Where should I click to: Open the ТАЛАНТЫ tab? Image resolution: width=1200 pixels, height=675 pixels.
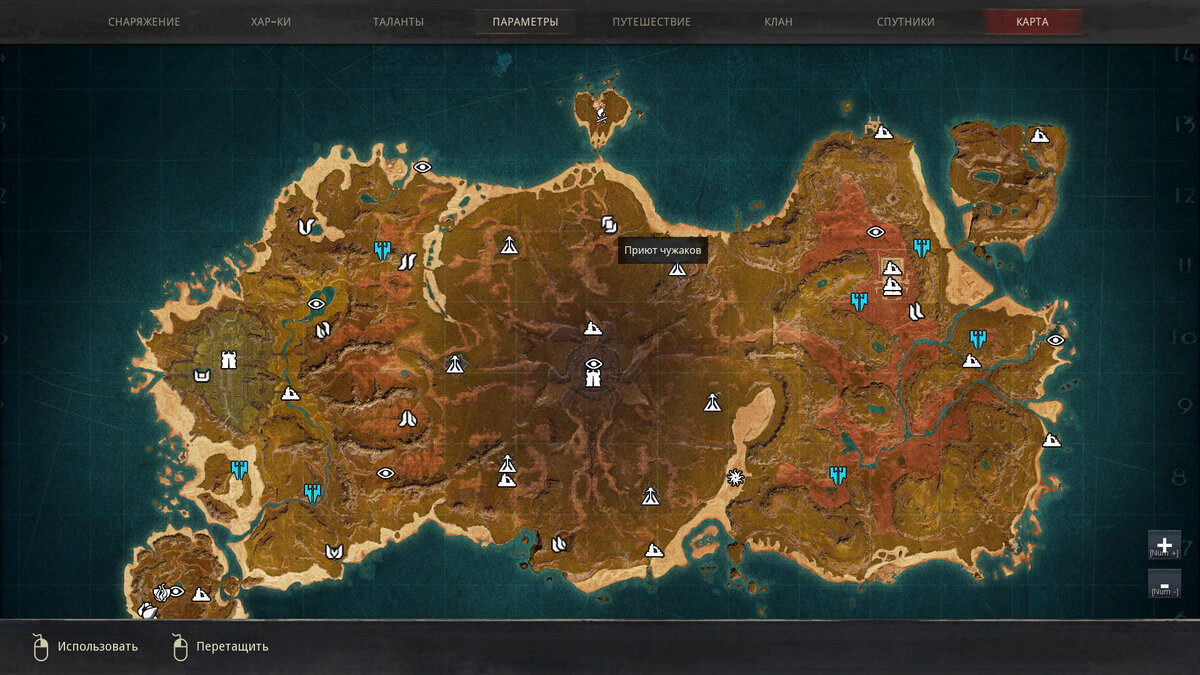click(x=398, y=21)
